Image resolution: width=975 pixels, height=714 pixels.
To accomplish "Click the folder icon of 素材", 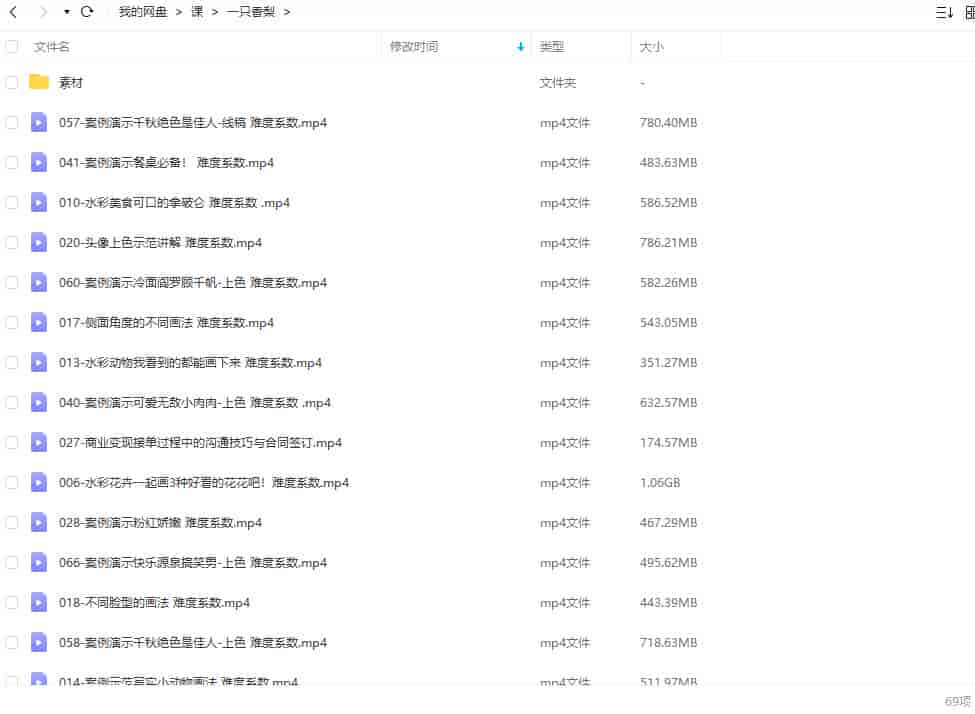I will pos(40,82).
